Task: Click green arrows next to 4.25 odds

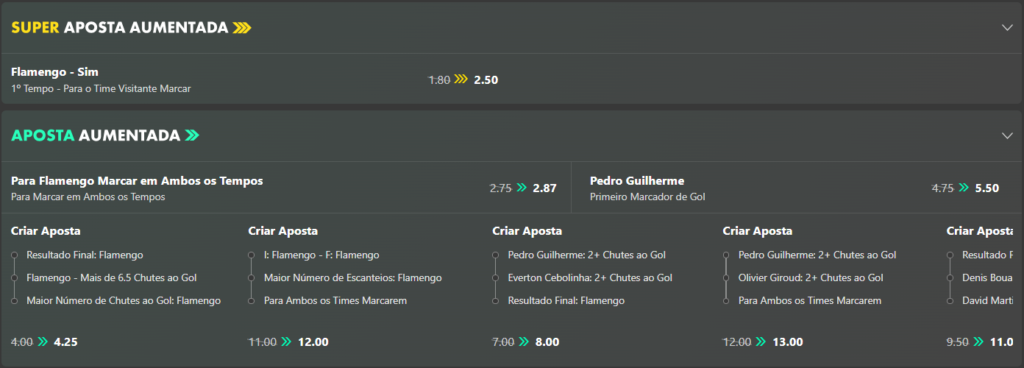Action: coord(43,341)
